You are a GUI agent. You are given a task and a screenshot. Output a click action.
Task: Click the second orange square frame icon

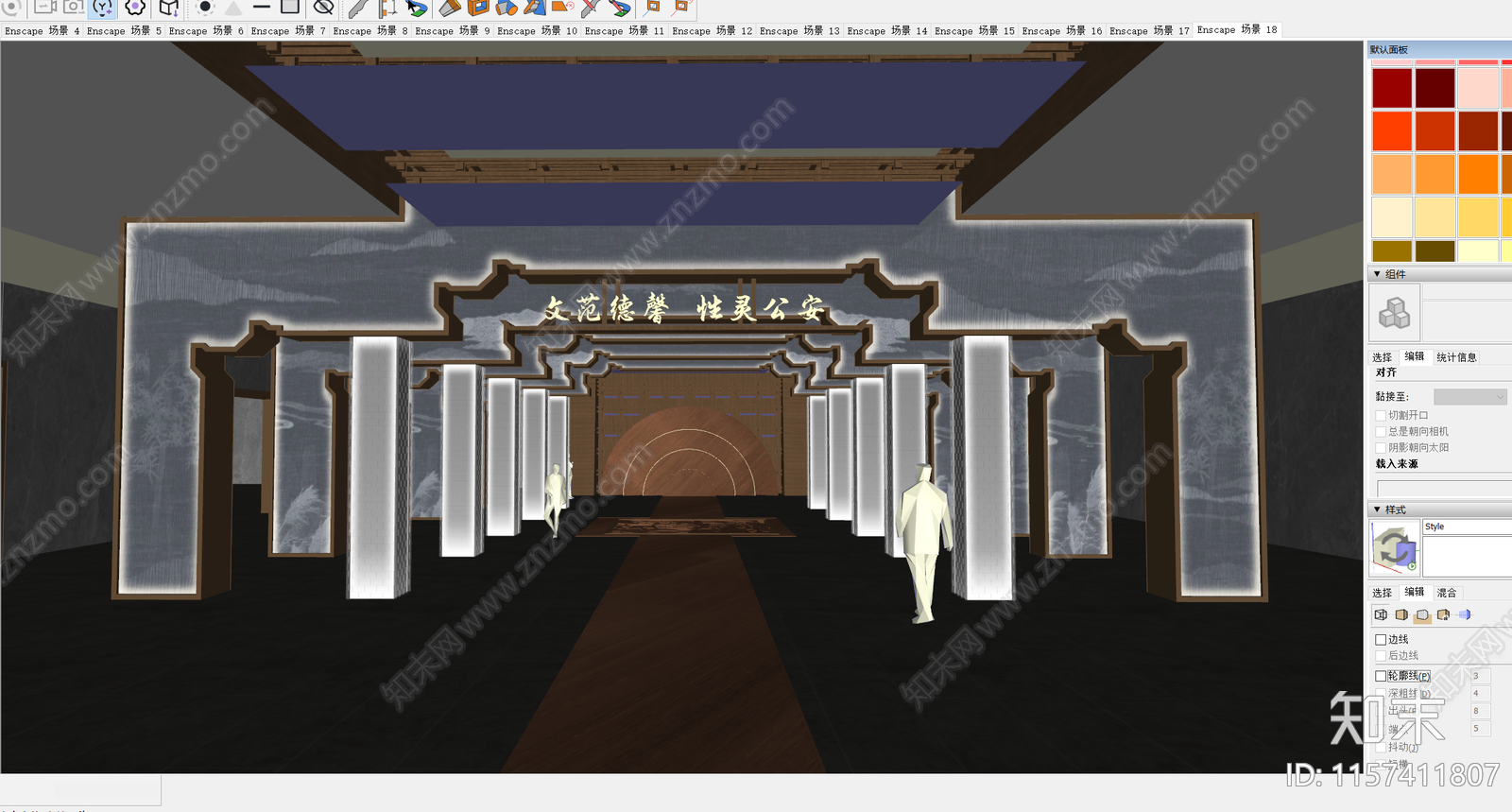tap(681, 8)
